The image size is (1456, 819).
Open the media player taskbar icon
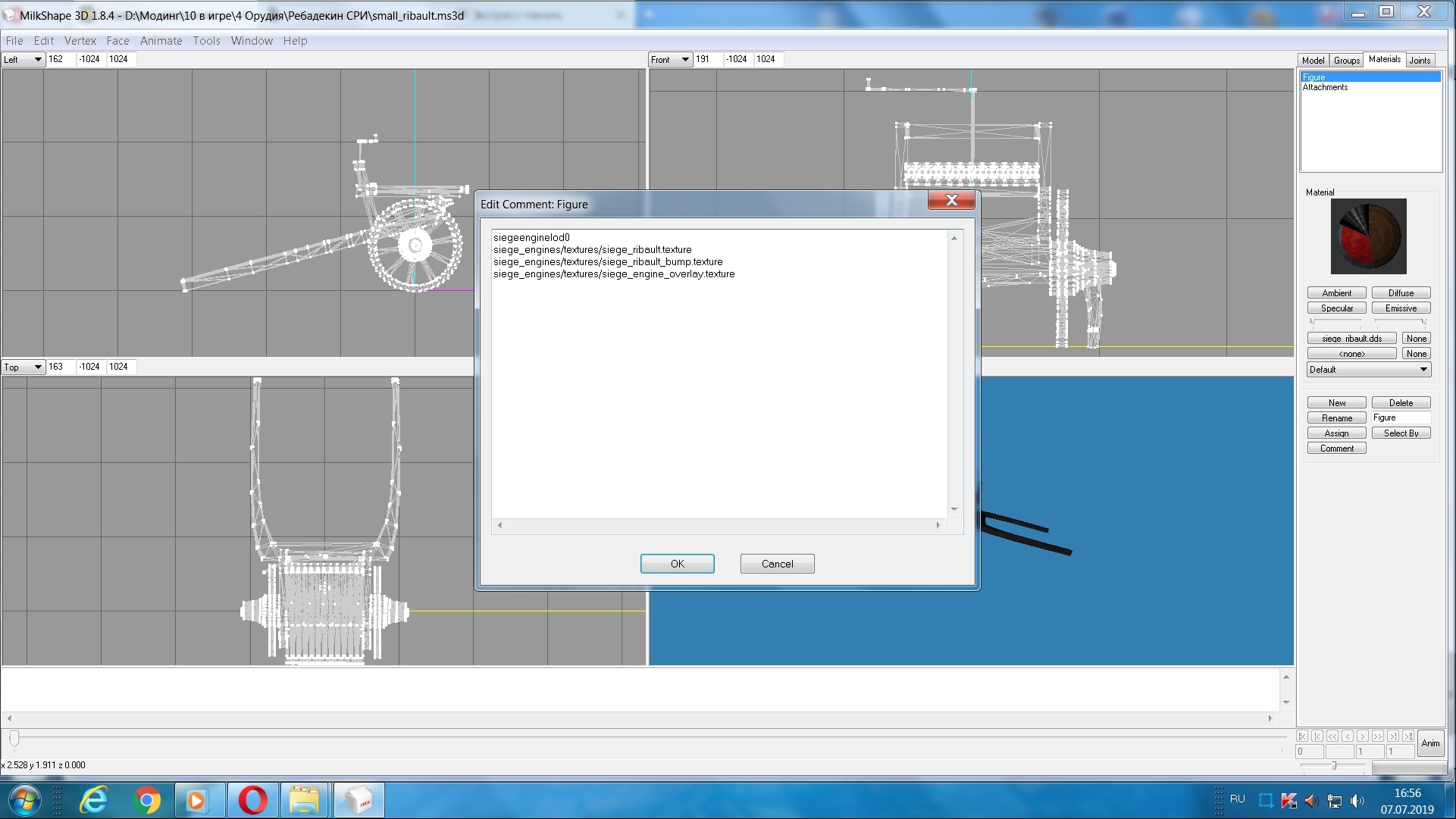pyautogui.click(x=196, y=800)
